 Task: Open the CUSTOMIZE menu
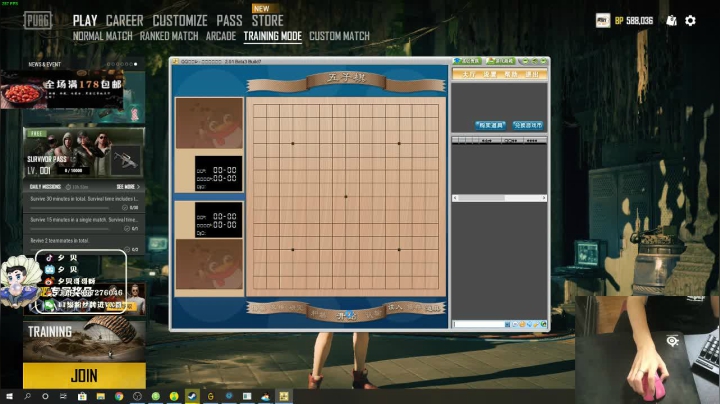(180, 21)
